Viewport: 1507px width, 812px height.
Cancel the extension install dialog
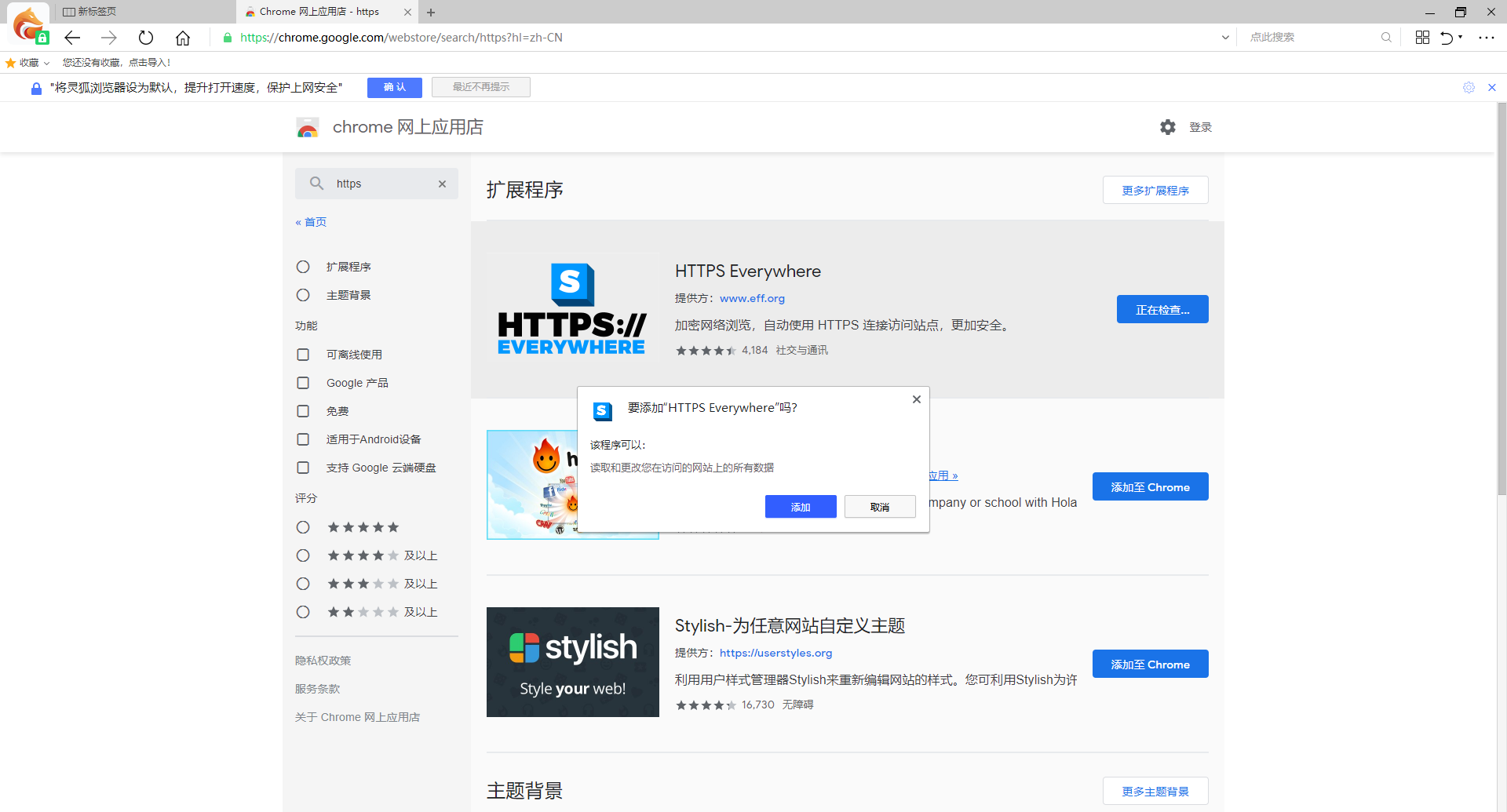pyautogui.click(x=880, y=507)
